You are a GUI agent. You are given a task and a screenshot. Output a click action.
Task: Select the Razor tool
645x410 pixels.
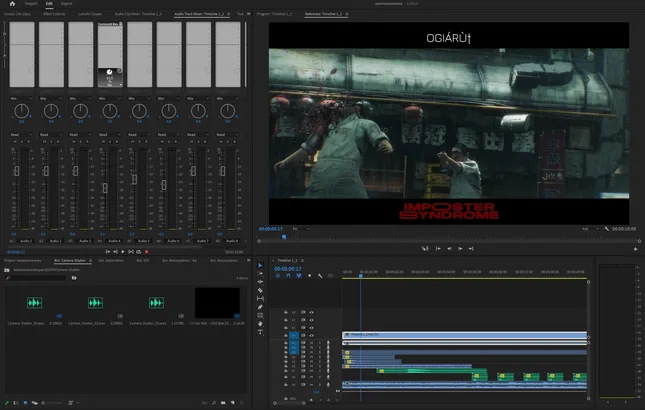pyautogui.click(x=261, y=290)
